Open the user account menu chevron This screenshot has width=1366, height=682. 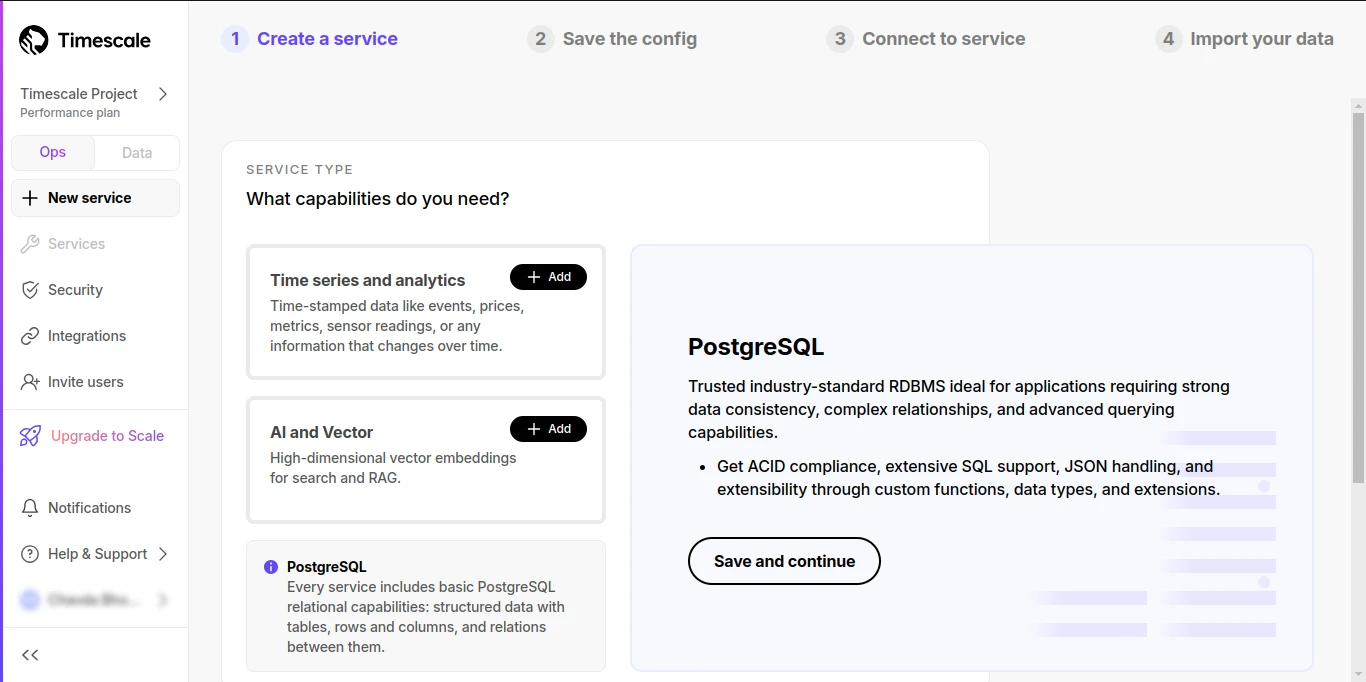[x=163, y=600]
